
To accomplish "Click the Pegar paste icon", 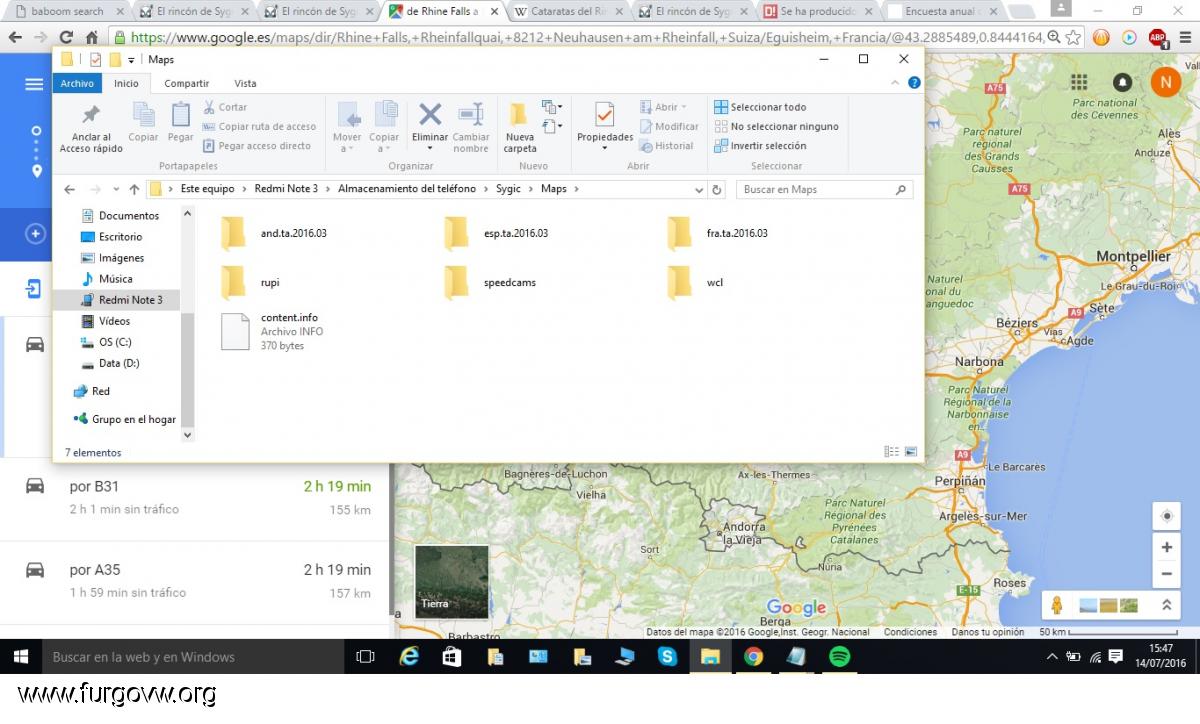I will click(181, 122).
